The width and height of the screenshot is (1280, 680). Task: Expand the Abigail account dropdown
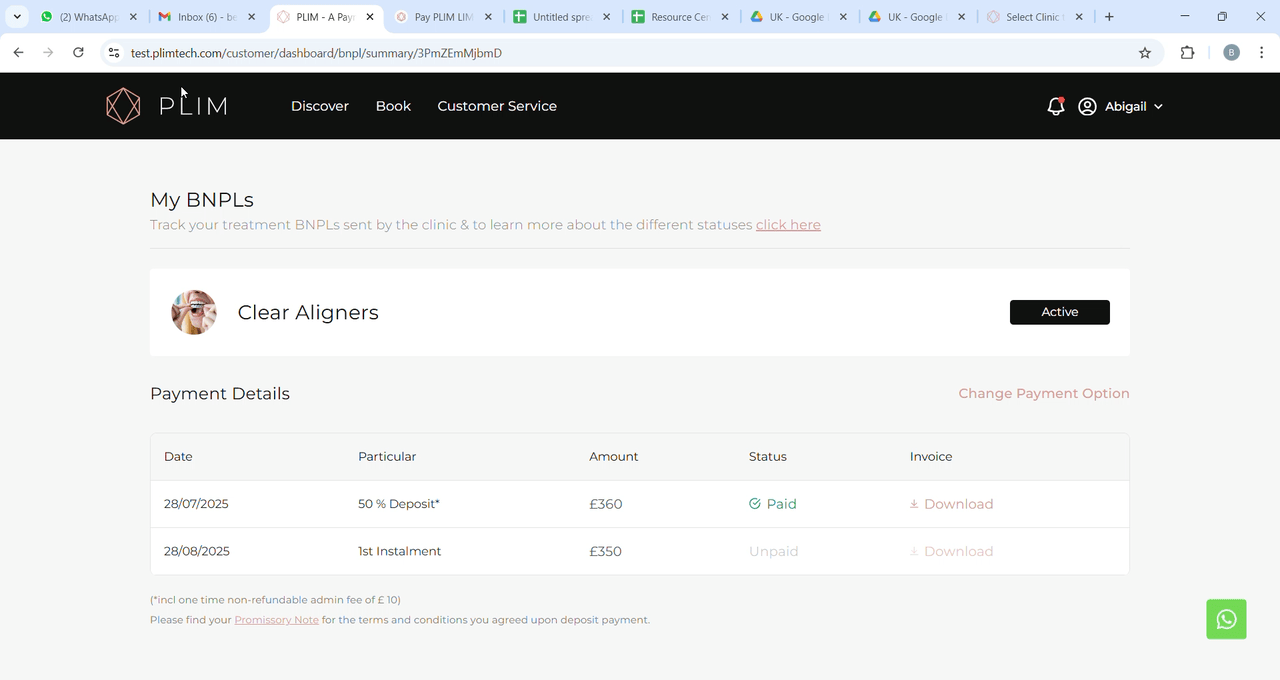coord(1121,106)
